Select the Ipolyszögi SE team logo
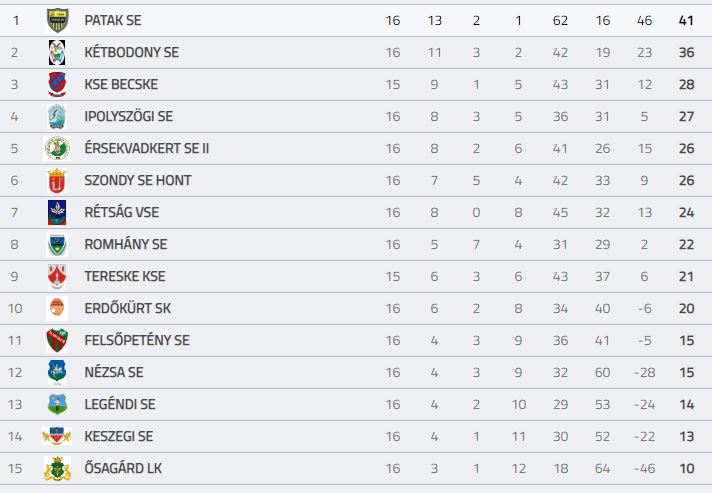 (57, 117)
